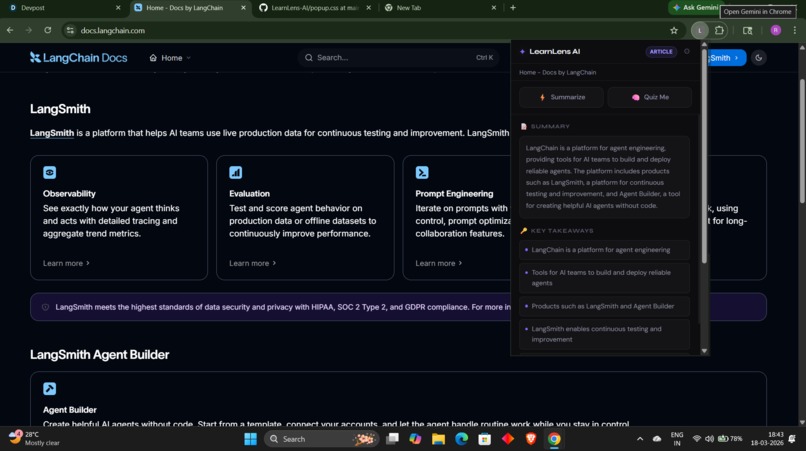Click the LearnLens extension icon in toolbar
Screen dimensions: 806x451
point(700,30)
